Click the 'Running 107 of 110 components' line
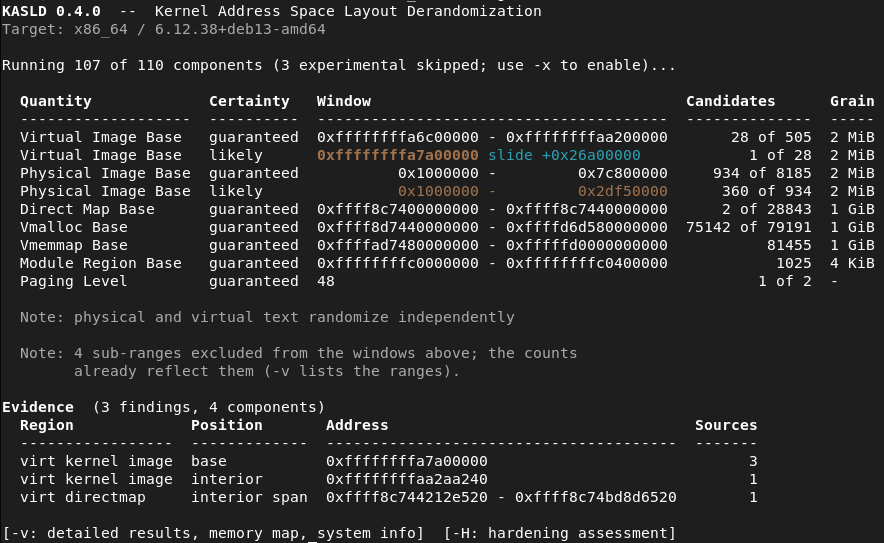The image size is (884, 543). [339, 65]
